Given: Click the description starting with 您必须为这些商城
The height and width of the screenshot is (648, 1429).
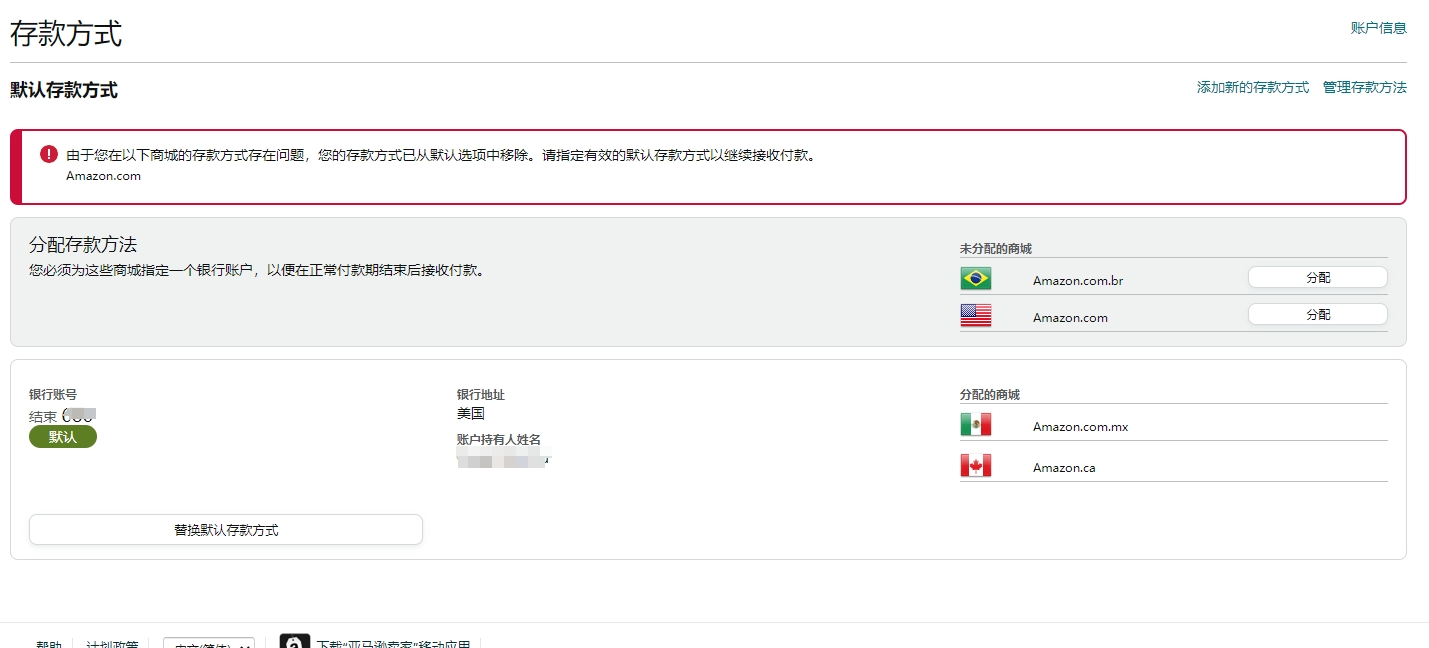Looking at the screenshot, I should [x=257, y=270].
